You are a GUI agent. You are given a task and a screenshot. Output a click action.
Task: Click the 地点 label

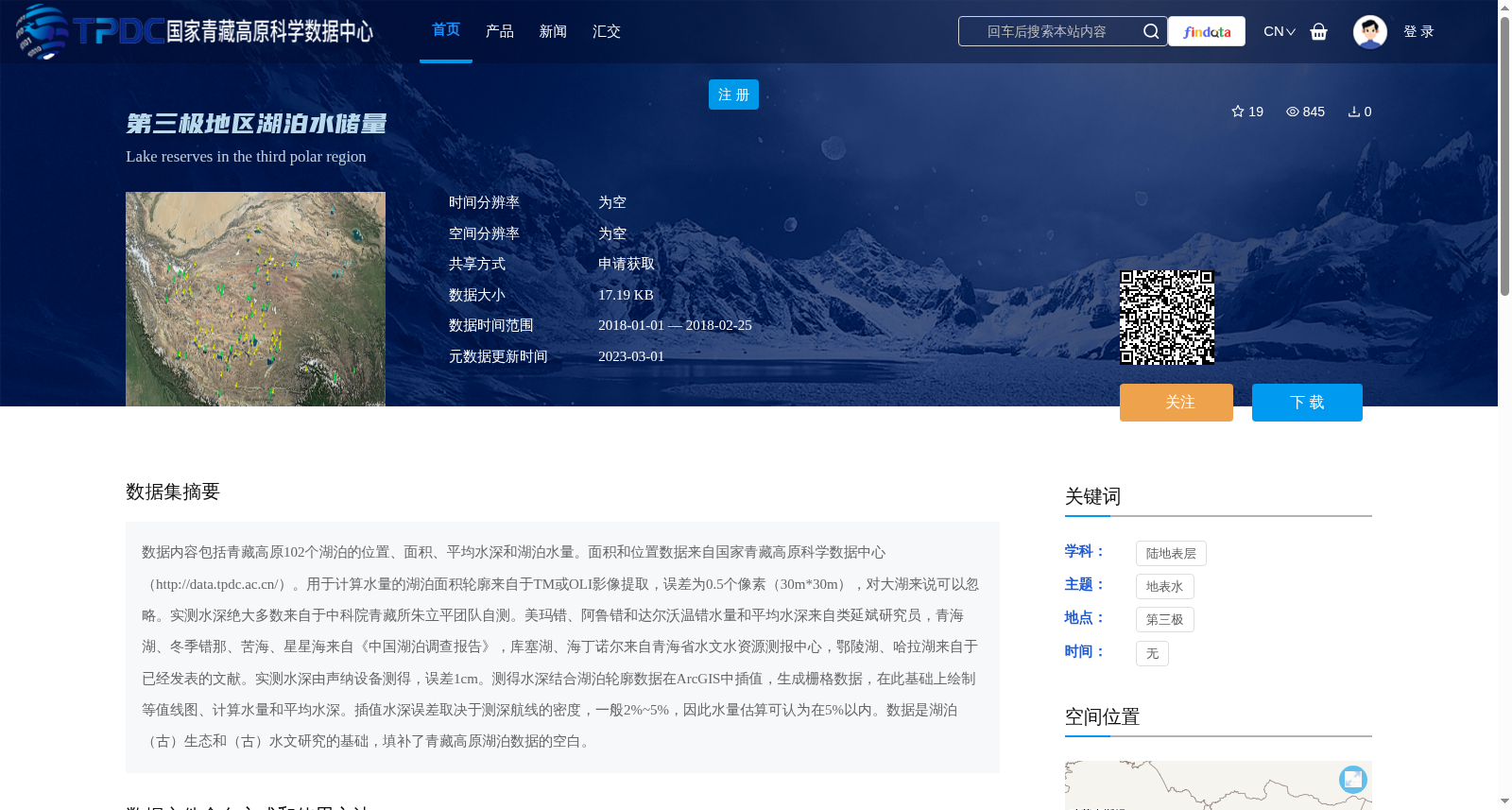(x=1084, y=617)
